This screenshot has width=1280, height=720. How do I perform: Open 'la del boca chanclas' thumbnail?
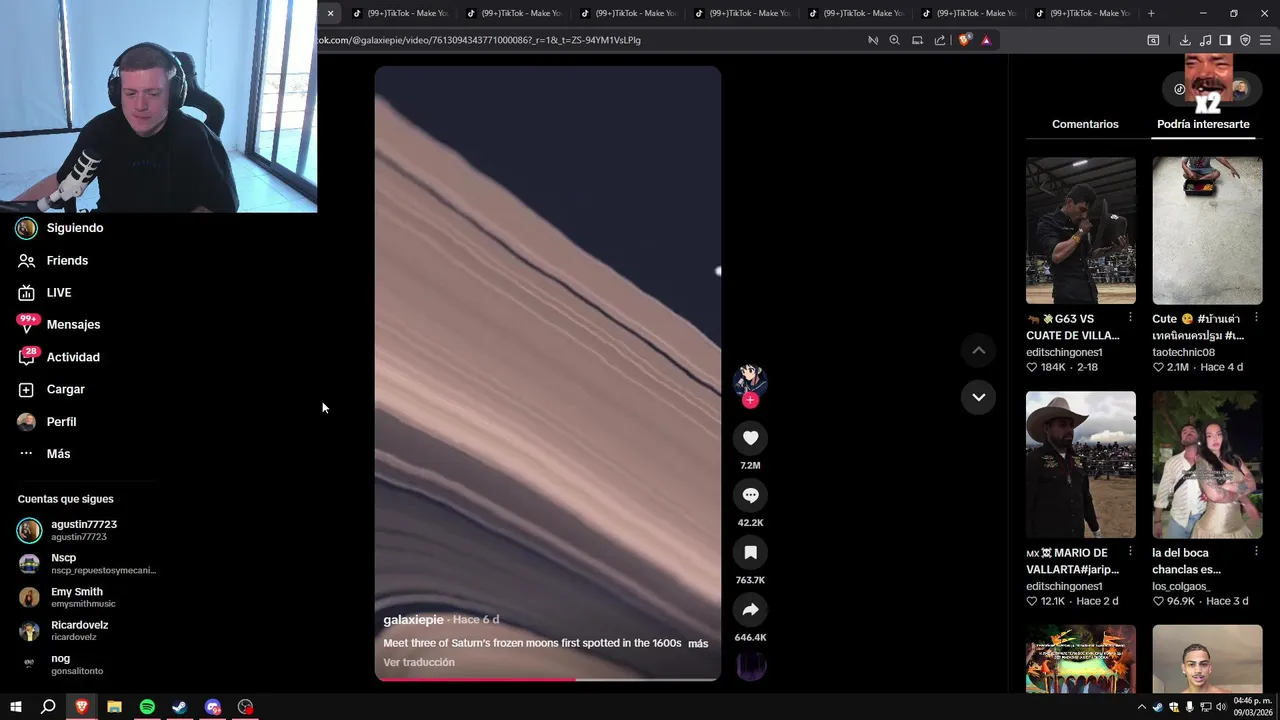[1207, 464]
